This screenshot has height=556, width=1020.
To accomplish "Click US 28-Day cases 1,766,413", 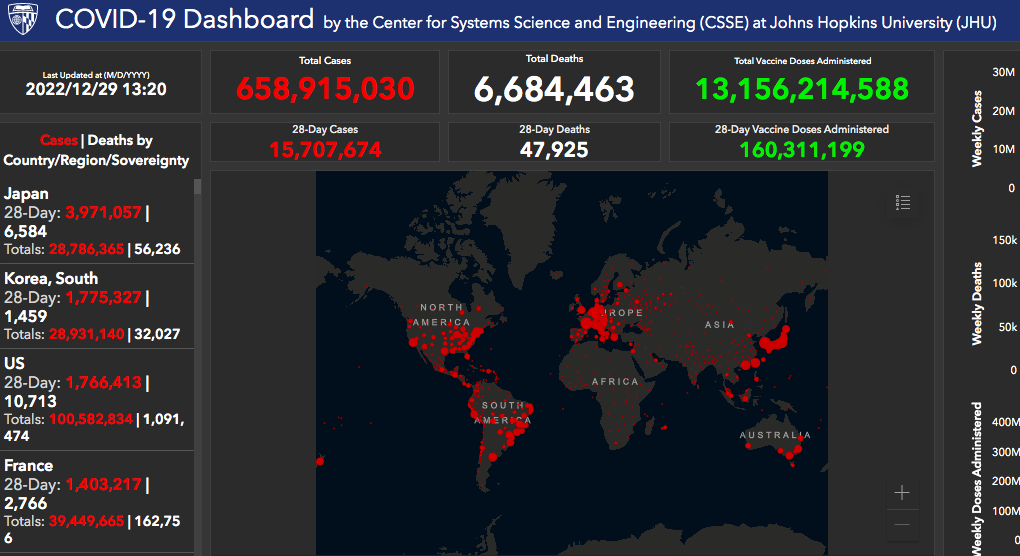I will pyautogui.click(x=103, y=382).
